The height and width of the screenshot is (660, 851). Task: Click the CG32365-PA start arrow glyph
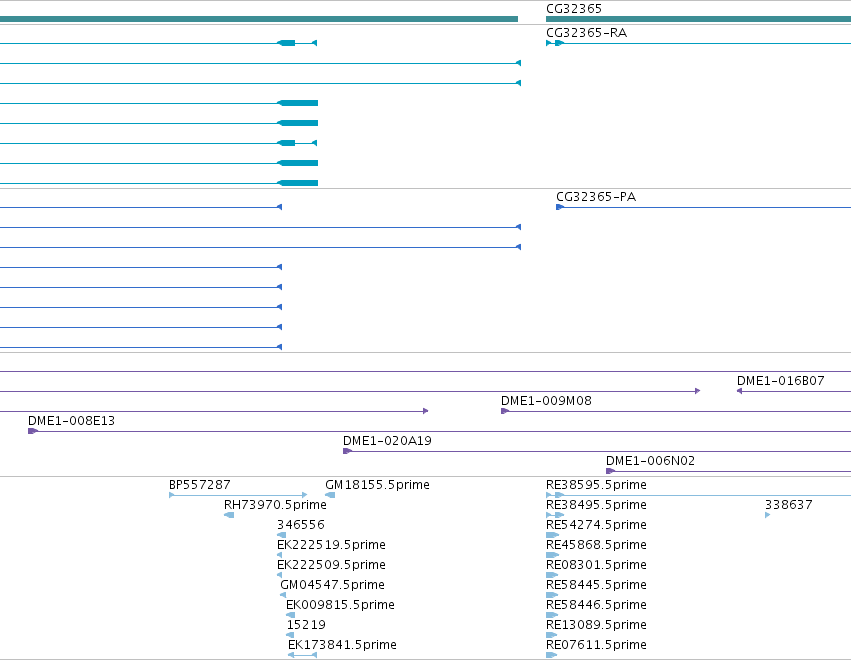(x=560, y=207)
